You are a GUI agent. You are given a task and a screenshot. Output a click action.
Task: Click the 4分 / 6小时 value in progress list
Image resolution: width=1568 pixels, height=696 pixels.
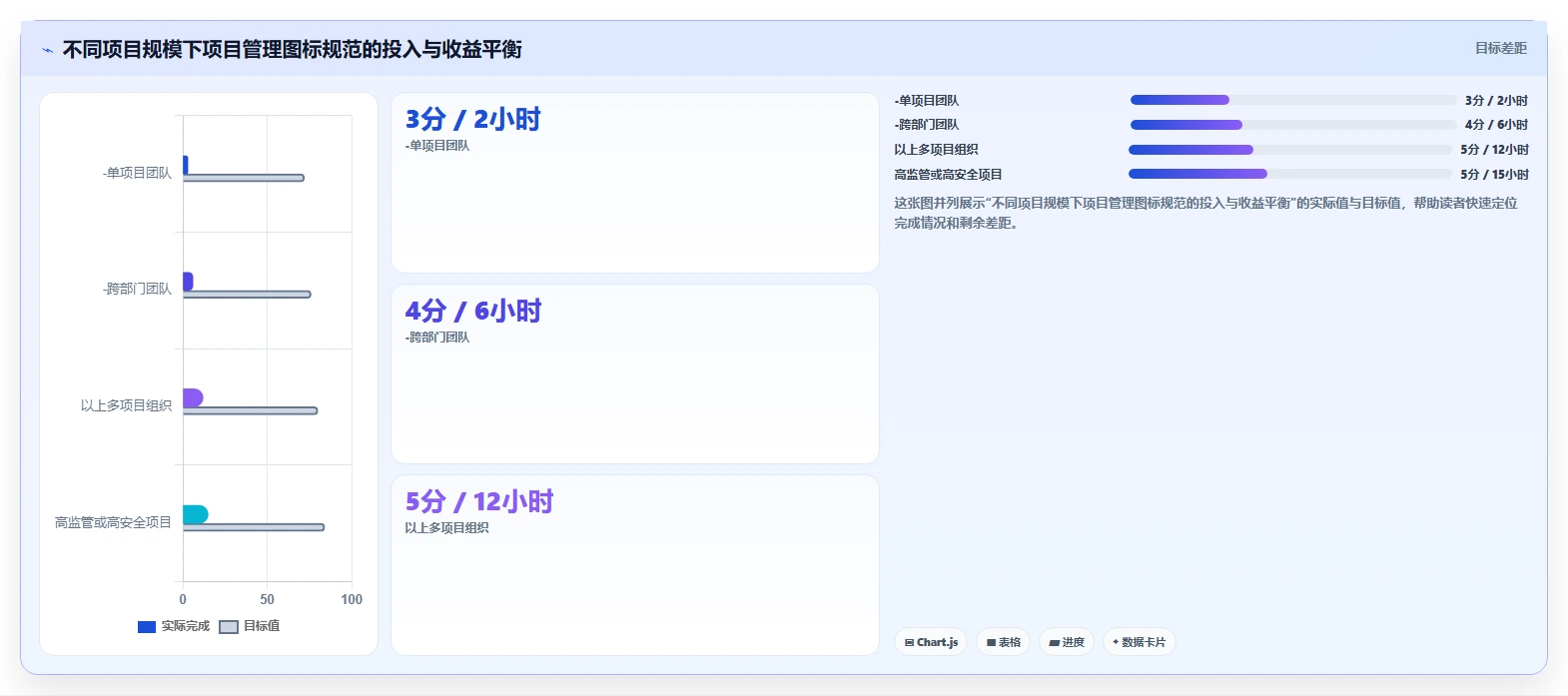tap(1496, 125)
